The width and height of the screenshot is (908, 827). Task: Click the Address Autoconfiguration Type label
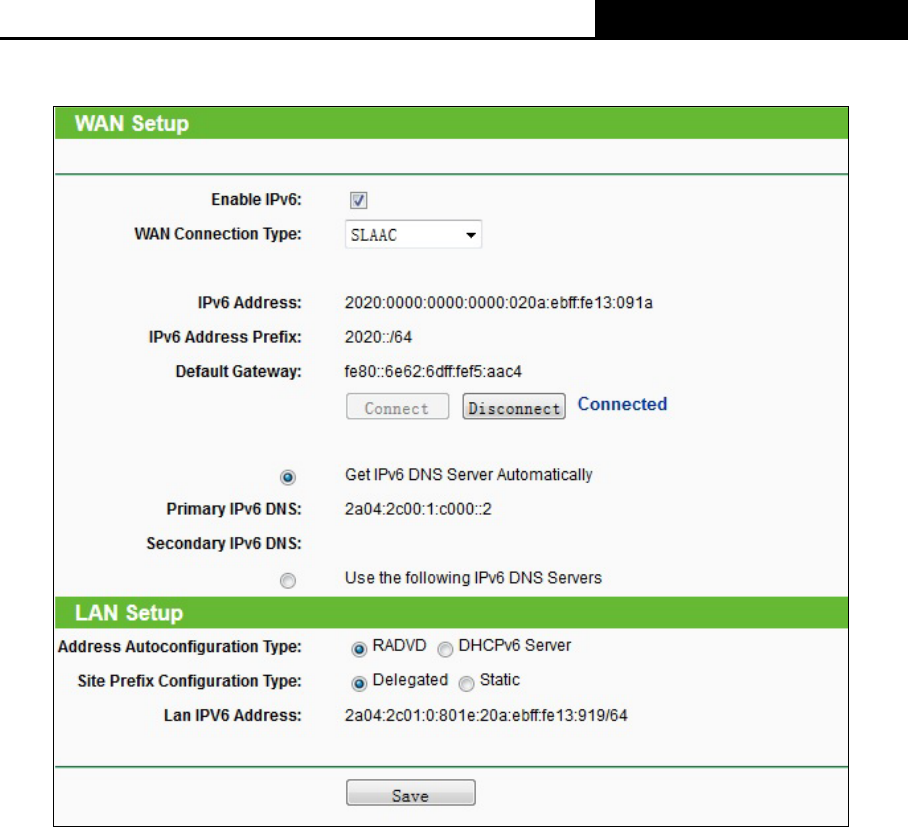click(180, 647)
